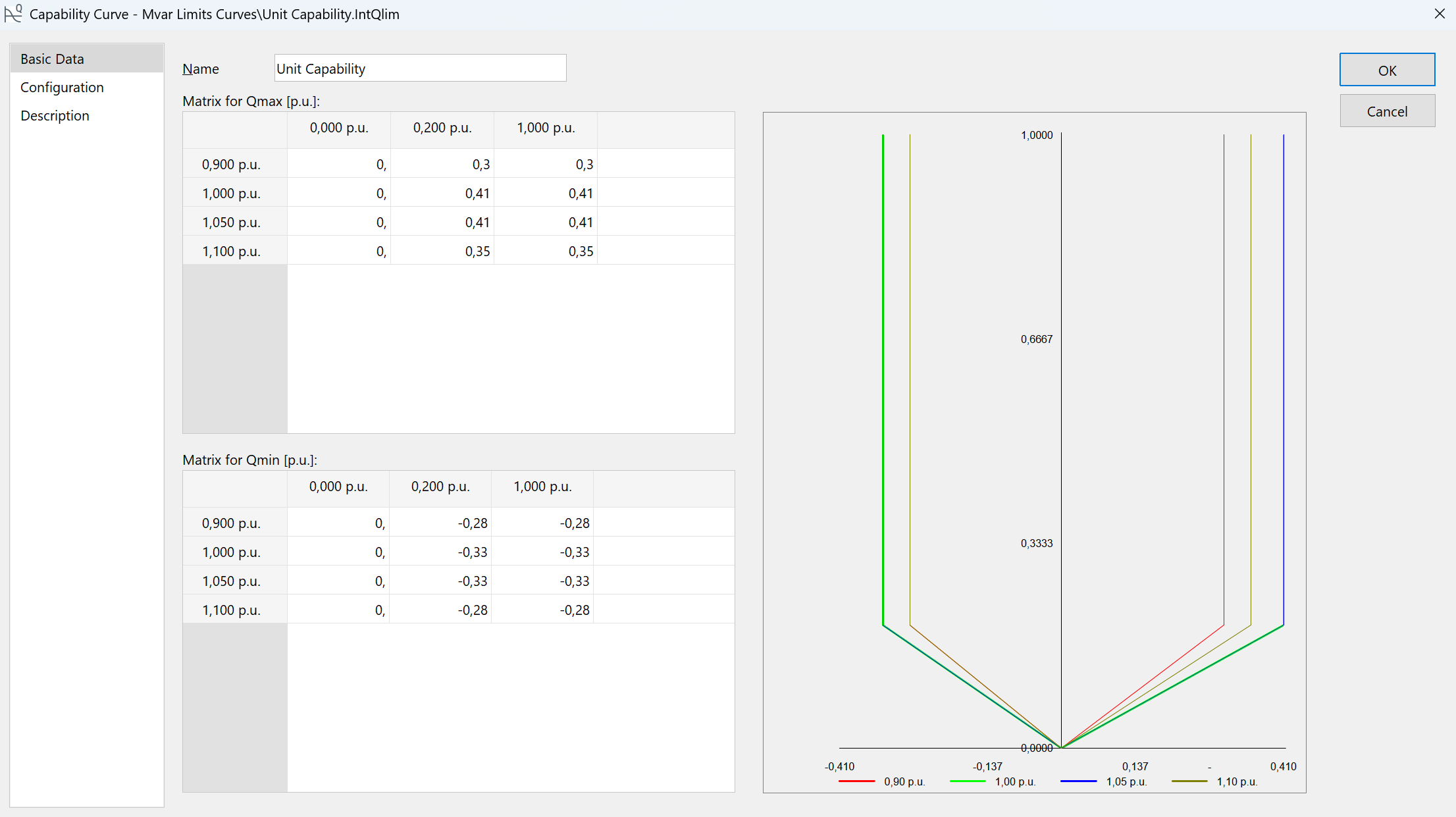Select Qmax cell 0,35 in 1,000 p.u. column
The image size is (1456, 817).
(x=546, y=251)
